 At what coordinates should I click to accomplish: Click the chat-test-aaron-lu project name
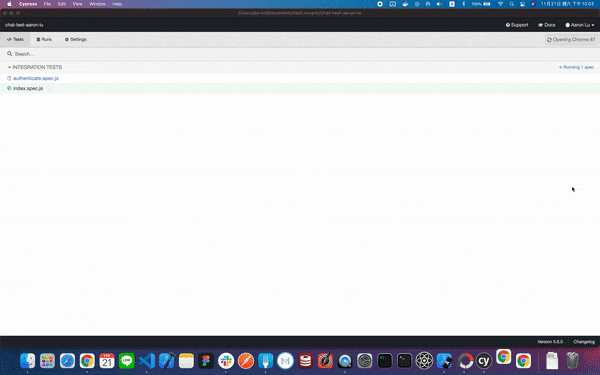[x=24, y=25]
